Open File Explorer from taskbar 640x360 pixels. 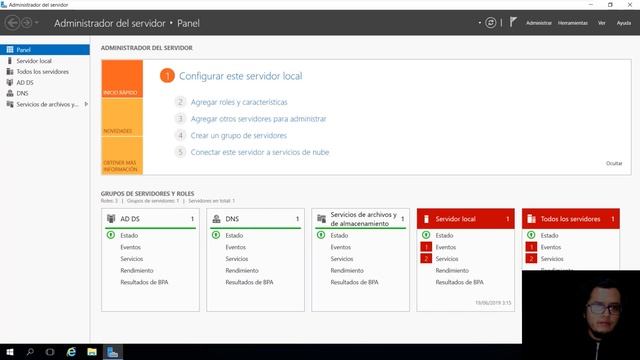tap(92, 352)
